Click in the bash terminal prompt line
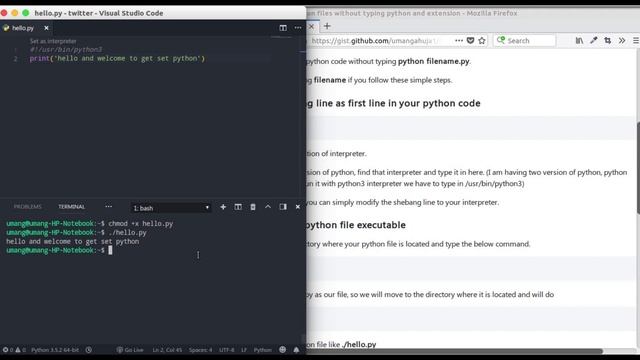This screenshot has width=640, height=360. (59, 250)
